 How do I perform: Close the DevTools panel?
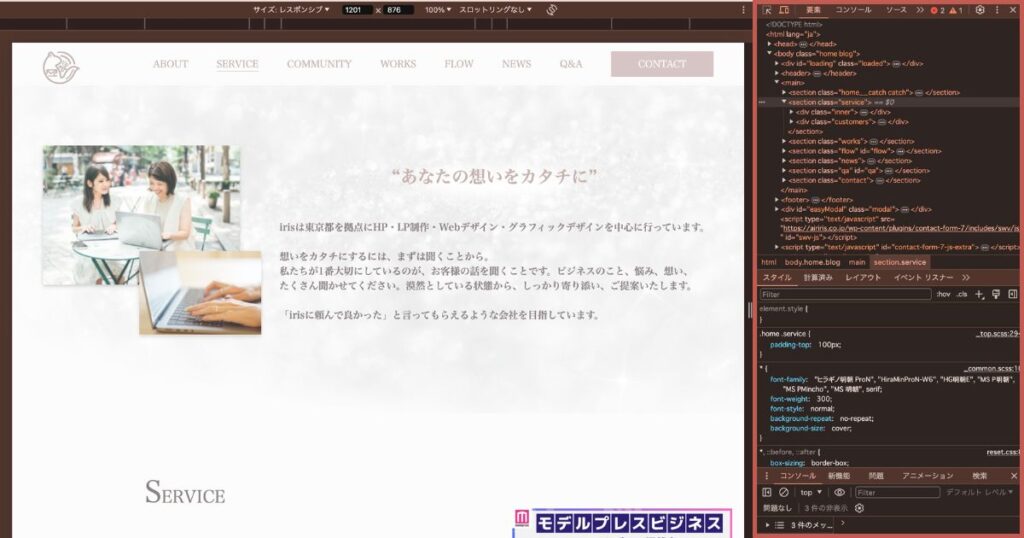pos(1013,10)
